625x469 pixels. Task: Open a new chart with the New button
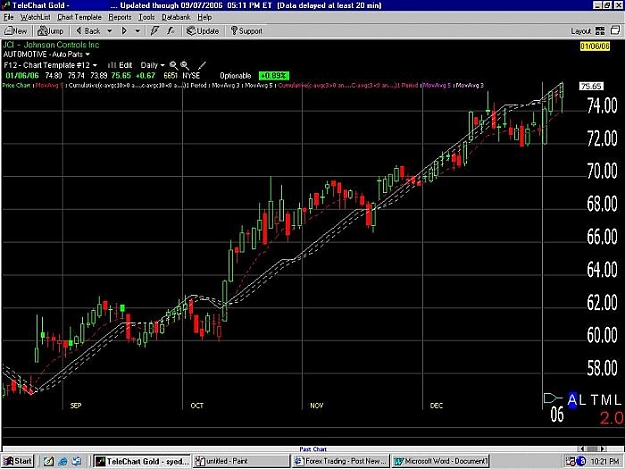coord(16,31)
